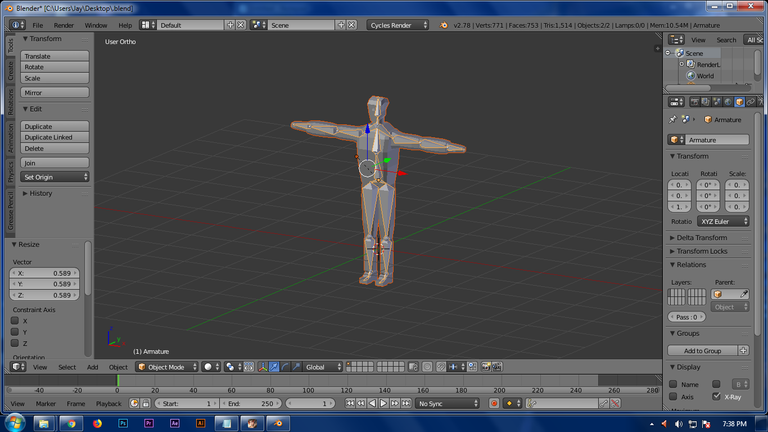Click the Resize Vector X value slider
The width and height of the screenshot is (768, 432).
tap(45, 273)
